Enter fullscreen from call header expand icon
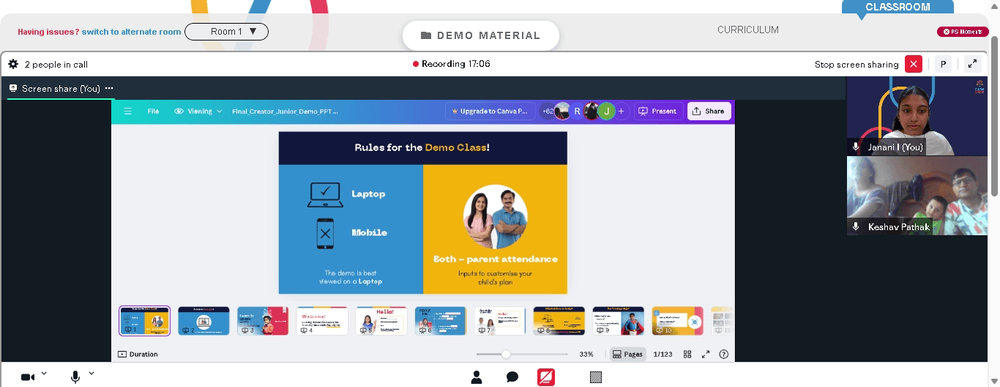The image size is (1000, 387). [972, 64]
